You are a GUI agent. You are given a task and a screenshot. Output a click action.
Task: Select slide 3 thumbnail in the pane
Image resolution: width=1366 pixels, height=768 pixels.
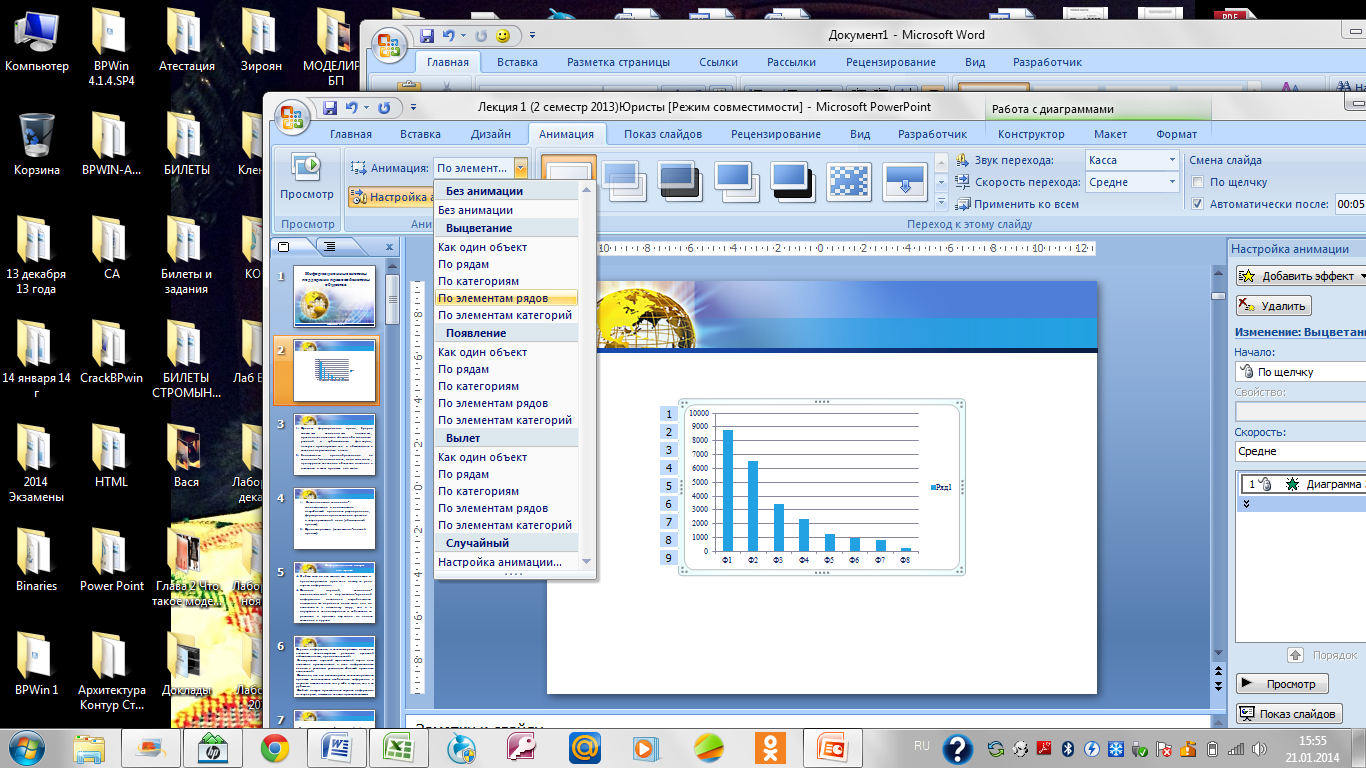coord(334,445)
